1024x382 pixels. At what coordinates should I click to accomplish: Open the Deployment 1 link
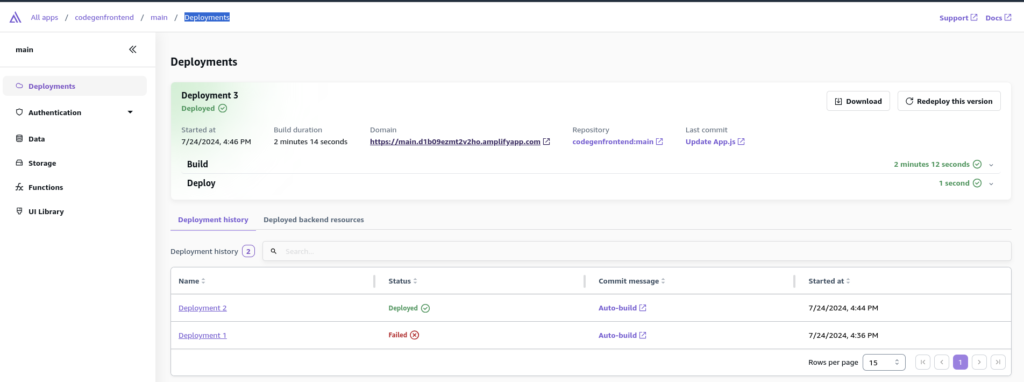[x=202, y=335]
